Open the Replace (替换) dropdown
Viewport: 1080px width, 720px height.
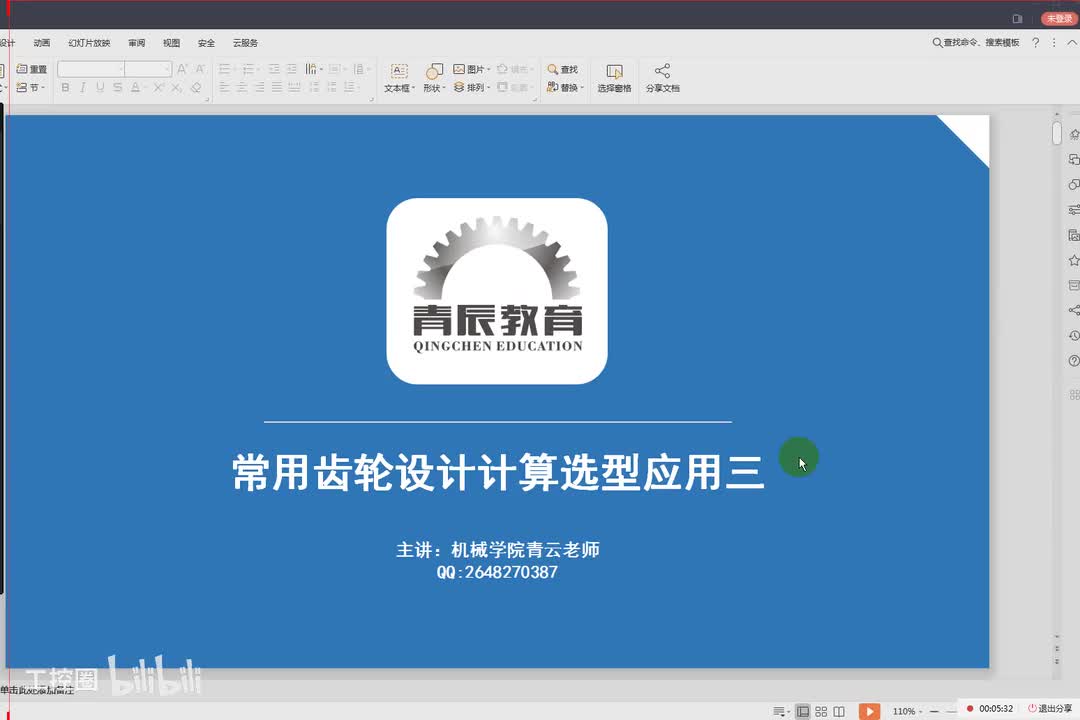[x=565, y=88]
